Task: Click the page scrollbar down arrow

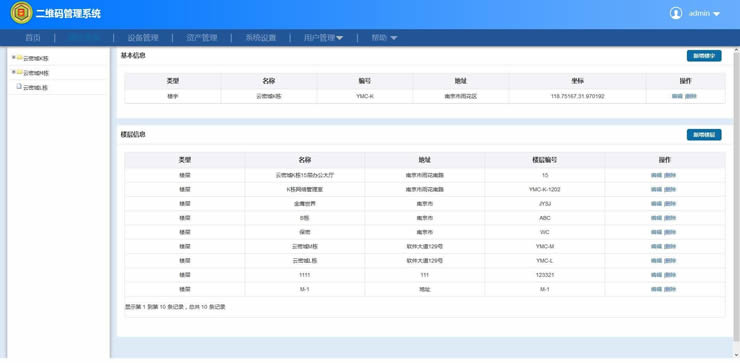Action: click(x=736, y=355)
